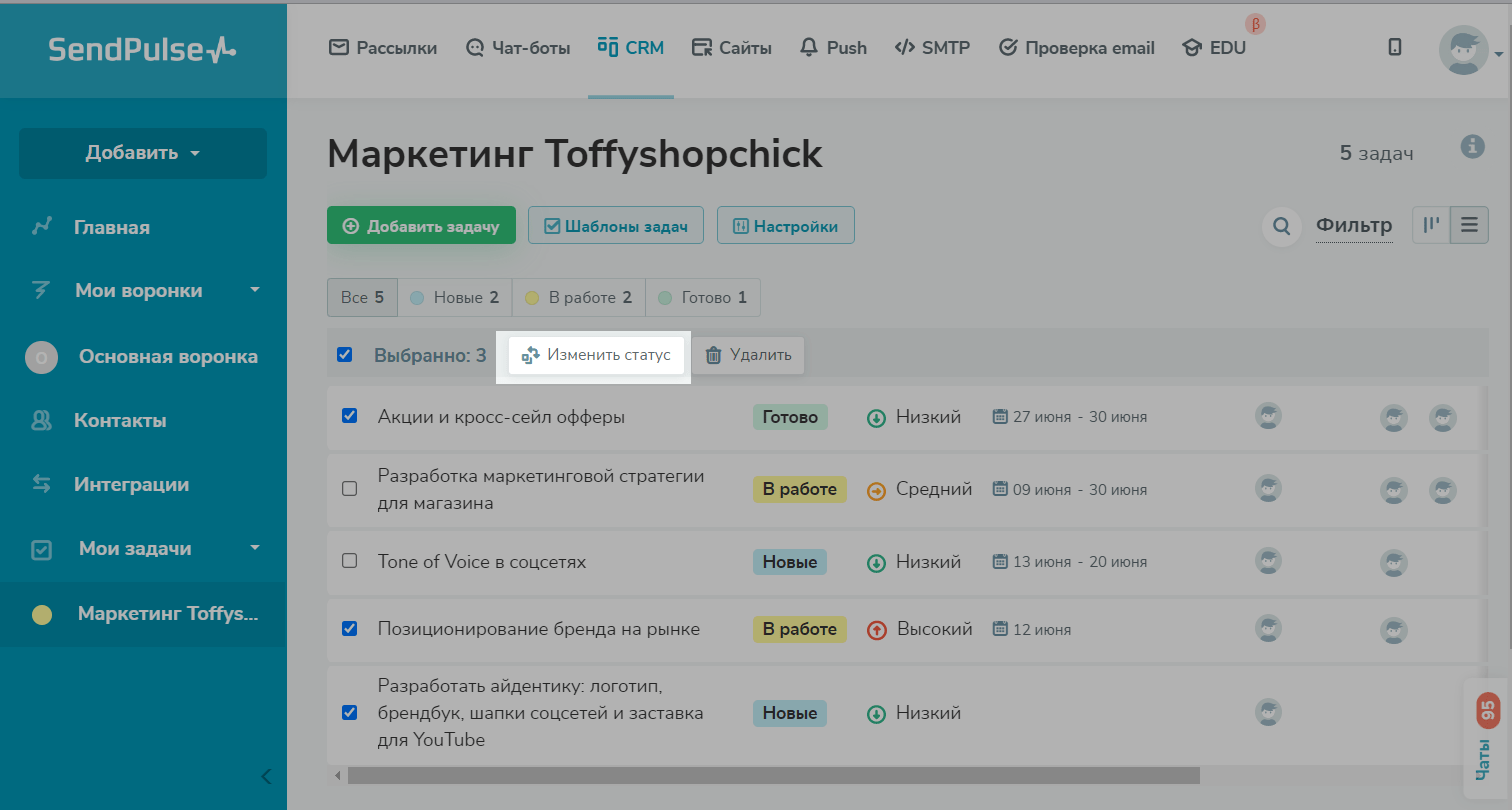Open the user profile avatar menu
The image size is (1512, 810).
coord(1464,50)
